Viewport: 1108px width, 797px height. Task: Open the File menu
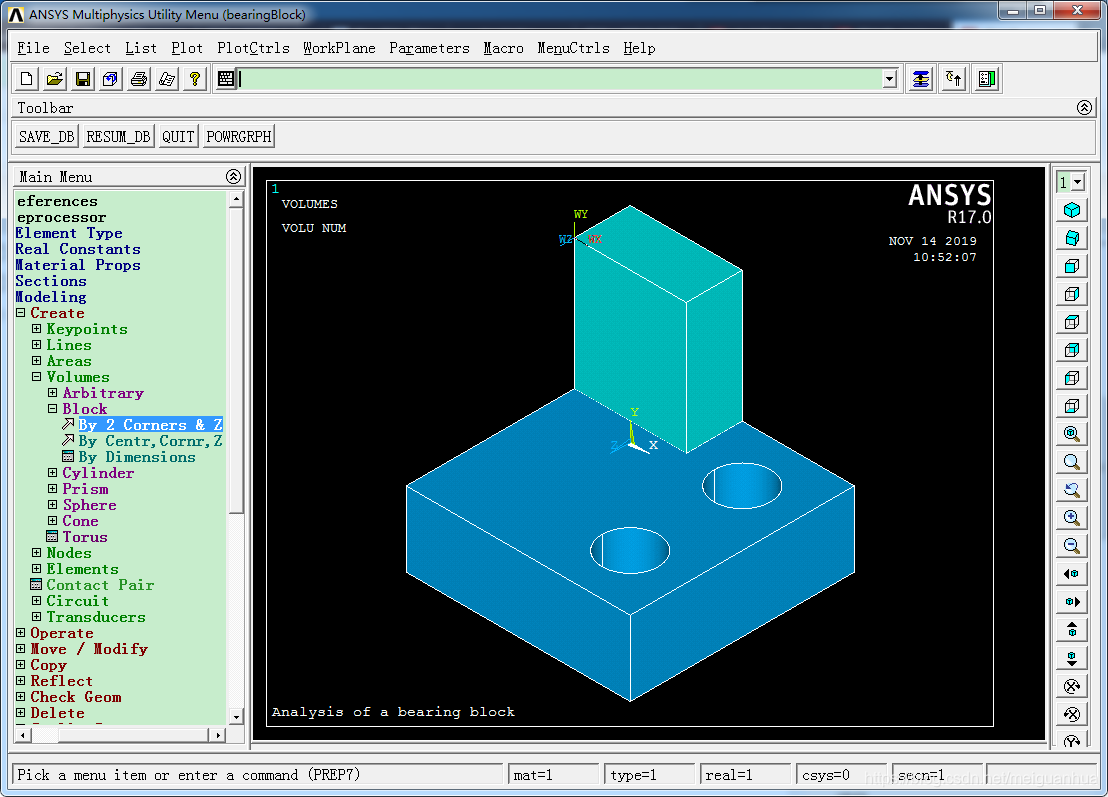[x=33, y=48]
